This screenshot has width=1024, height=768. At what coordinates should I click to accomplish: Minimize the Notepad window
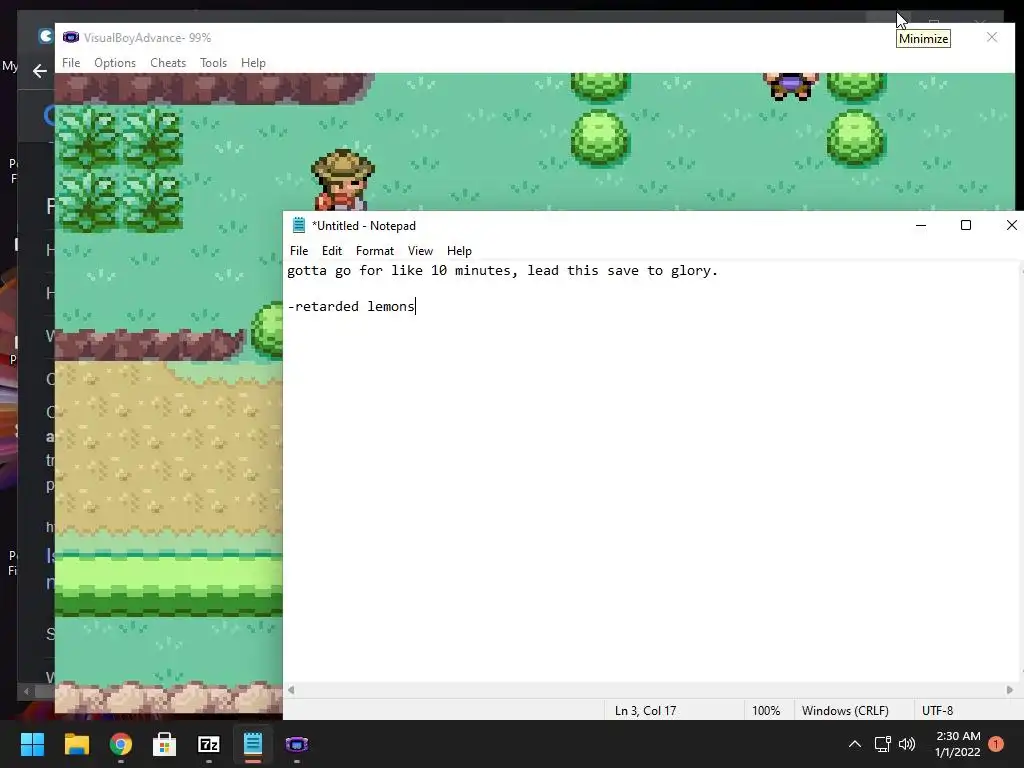[x=921, y=225]
